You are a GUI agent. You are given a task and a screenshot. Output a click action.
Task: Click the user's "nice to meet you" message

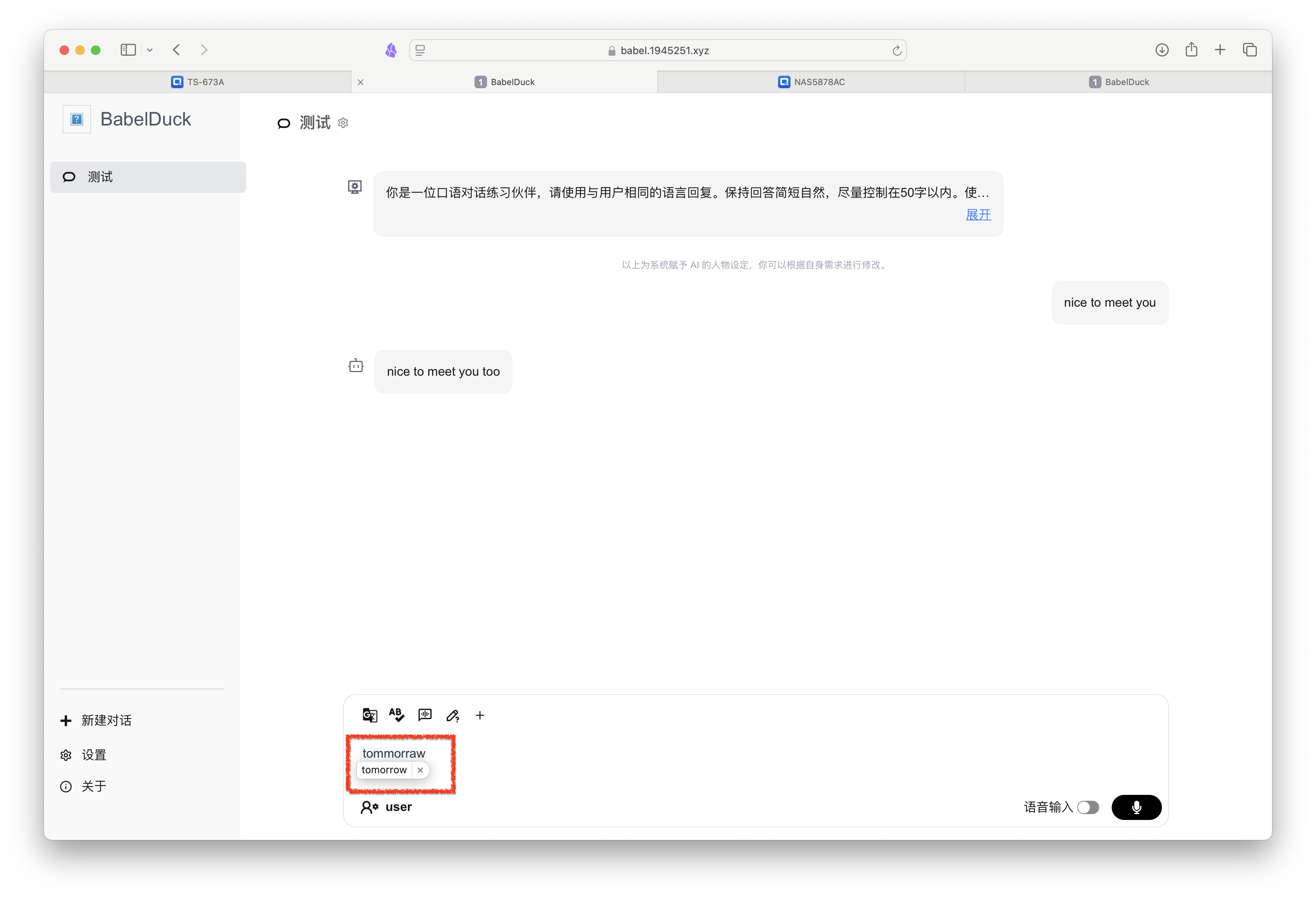click(1109, 302)
